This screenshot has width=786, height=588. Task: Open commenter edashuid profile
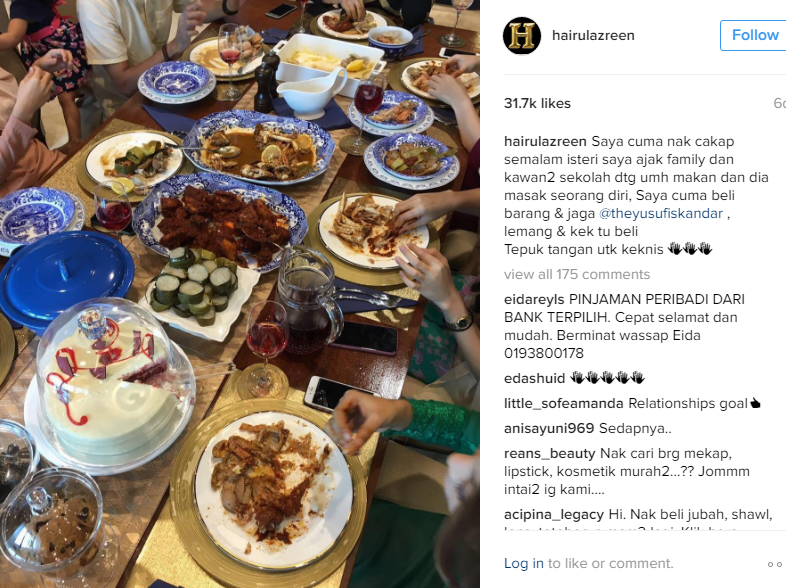click(x=534, y=378)
